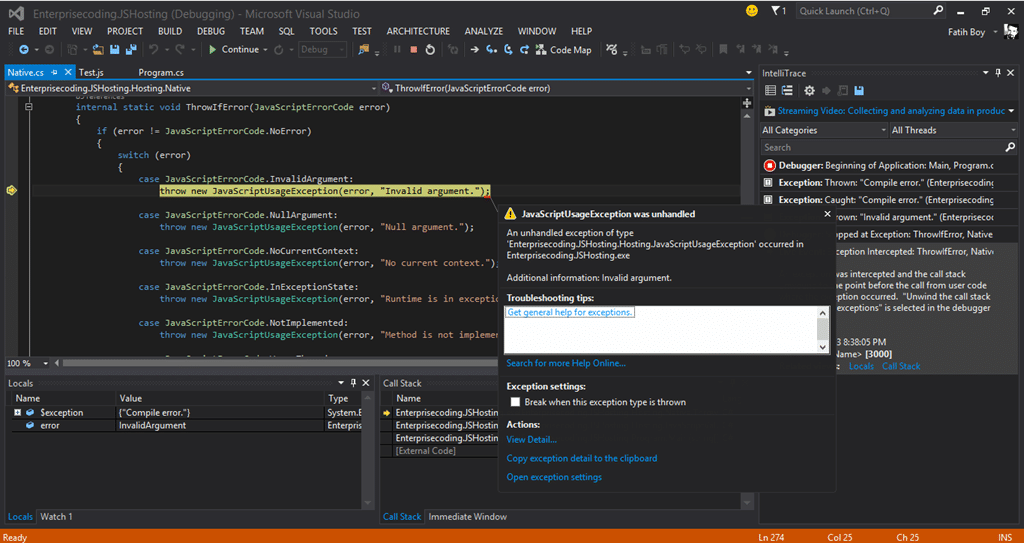Pin the Locals panel
Viewport: 1024px width, 543px height.
[x=353, y=383]
